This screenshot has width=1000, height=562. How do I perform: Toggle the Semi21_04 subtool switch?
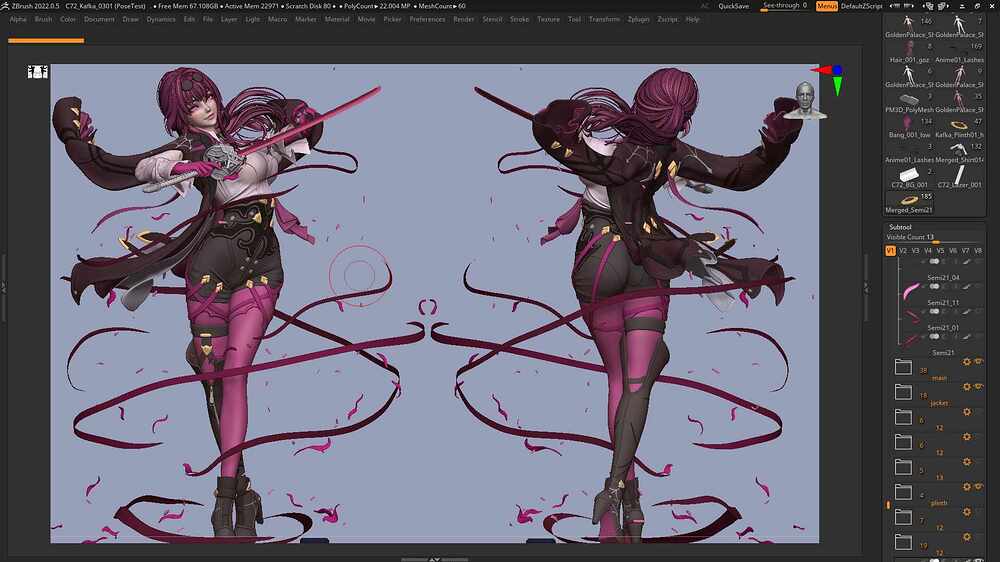[x=934, y=286]
